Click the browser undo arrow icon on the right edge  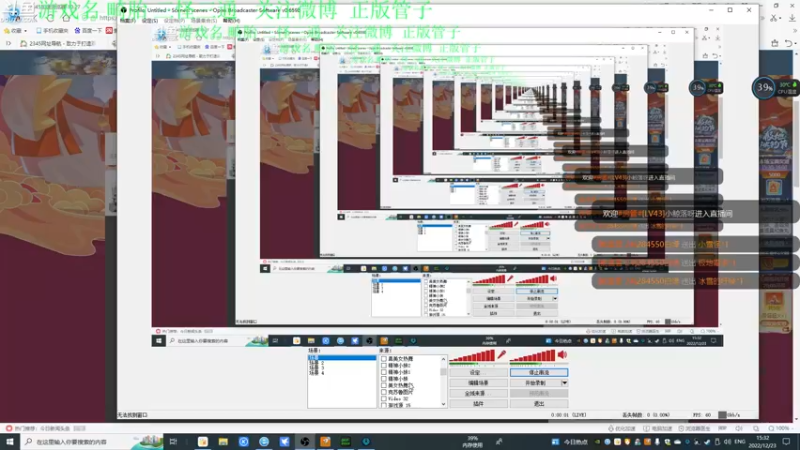tap(789, 43)
